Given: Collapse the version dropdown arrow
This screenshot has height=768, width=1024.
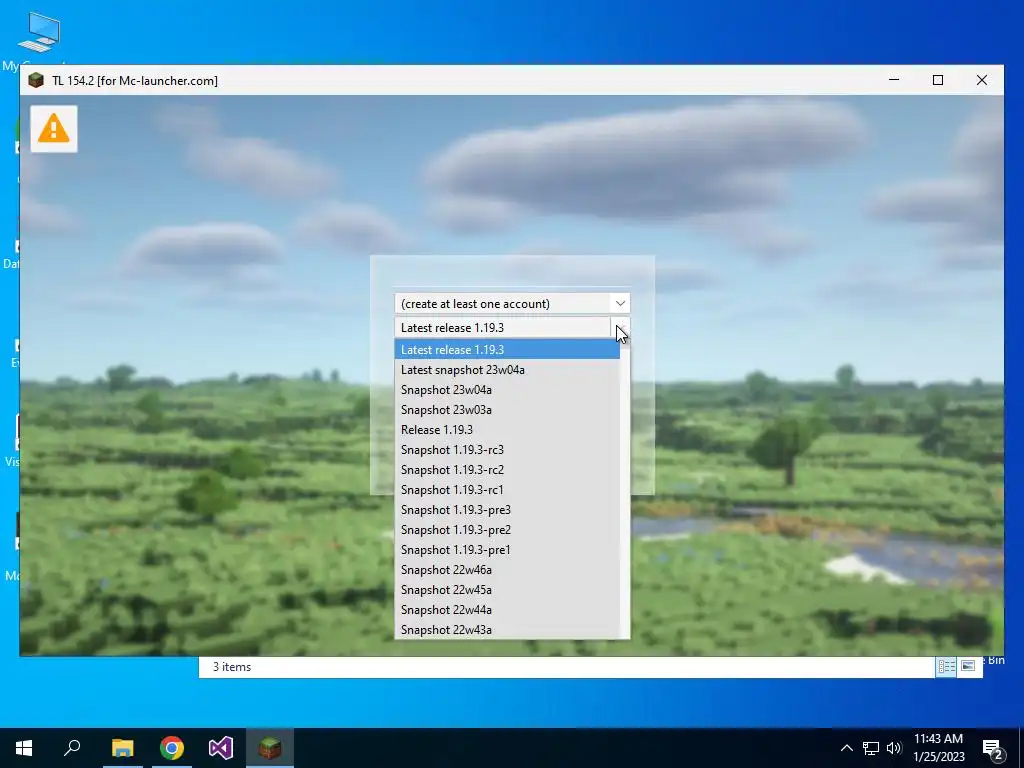Looking at the screenshot, I should click(620, 327).
